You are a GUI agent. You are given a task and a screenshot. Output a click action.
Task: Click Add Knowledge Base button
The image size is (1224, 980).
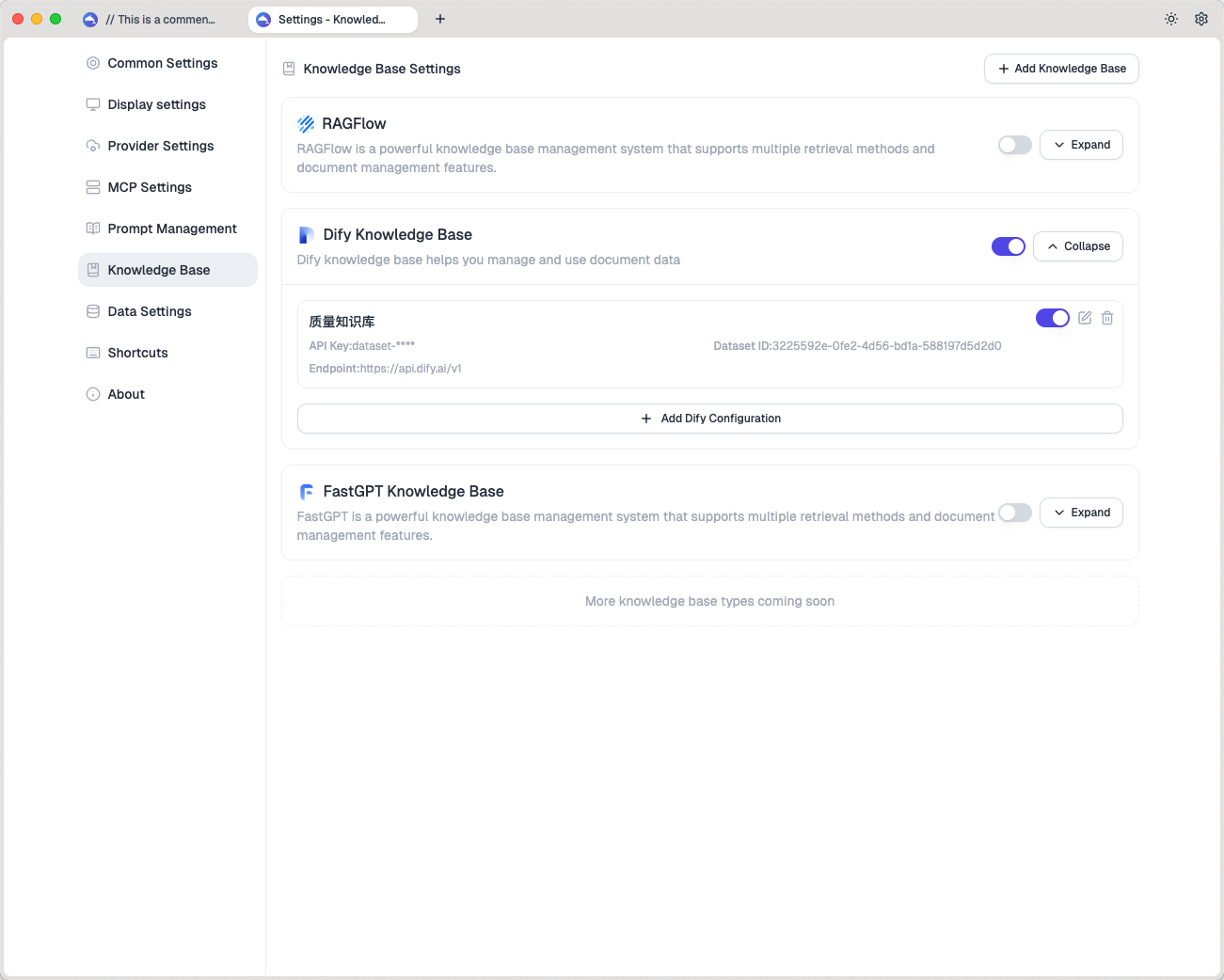click(1061, 69)
